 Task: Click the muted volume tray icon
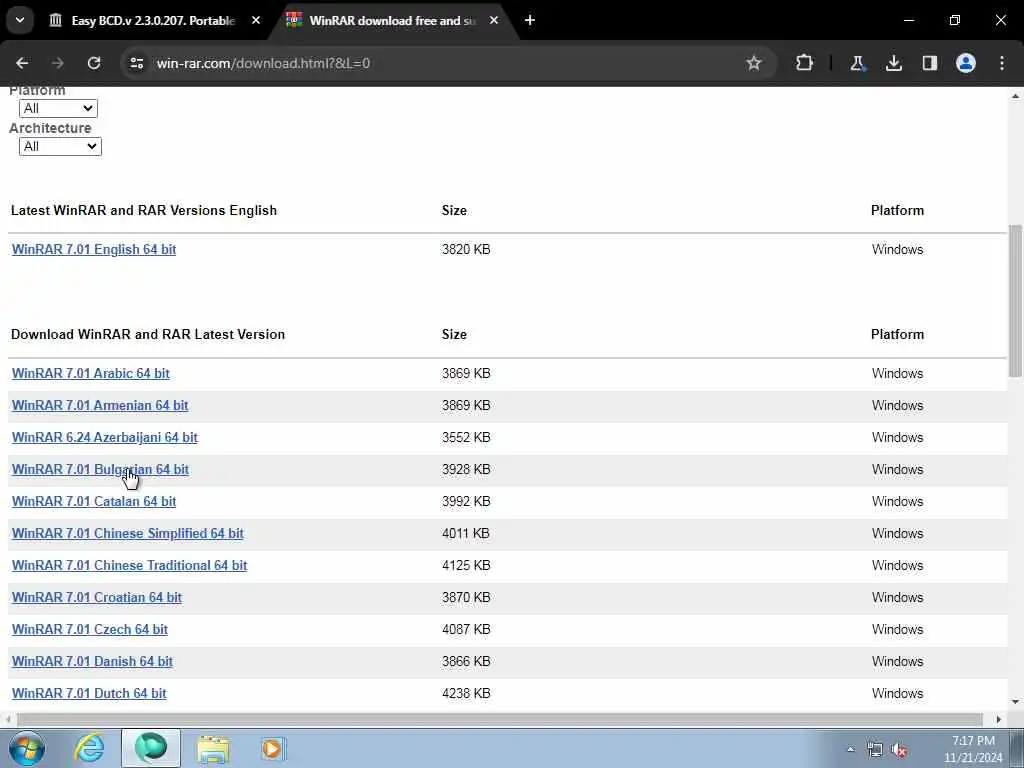899,750
